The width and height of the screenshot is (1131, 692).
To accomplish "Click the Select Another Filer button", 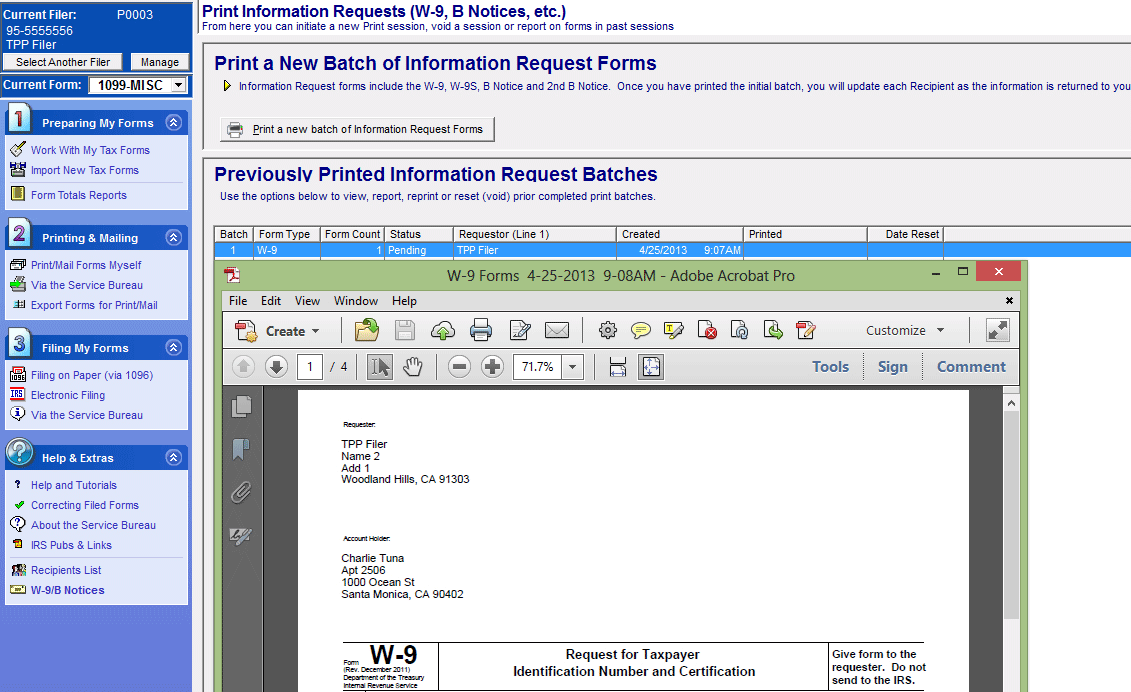I will (63, 62).
